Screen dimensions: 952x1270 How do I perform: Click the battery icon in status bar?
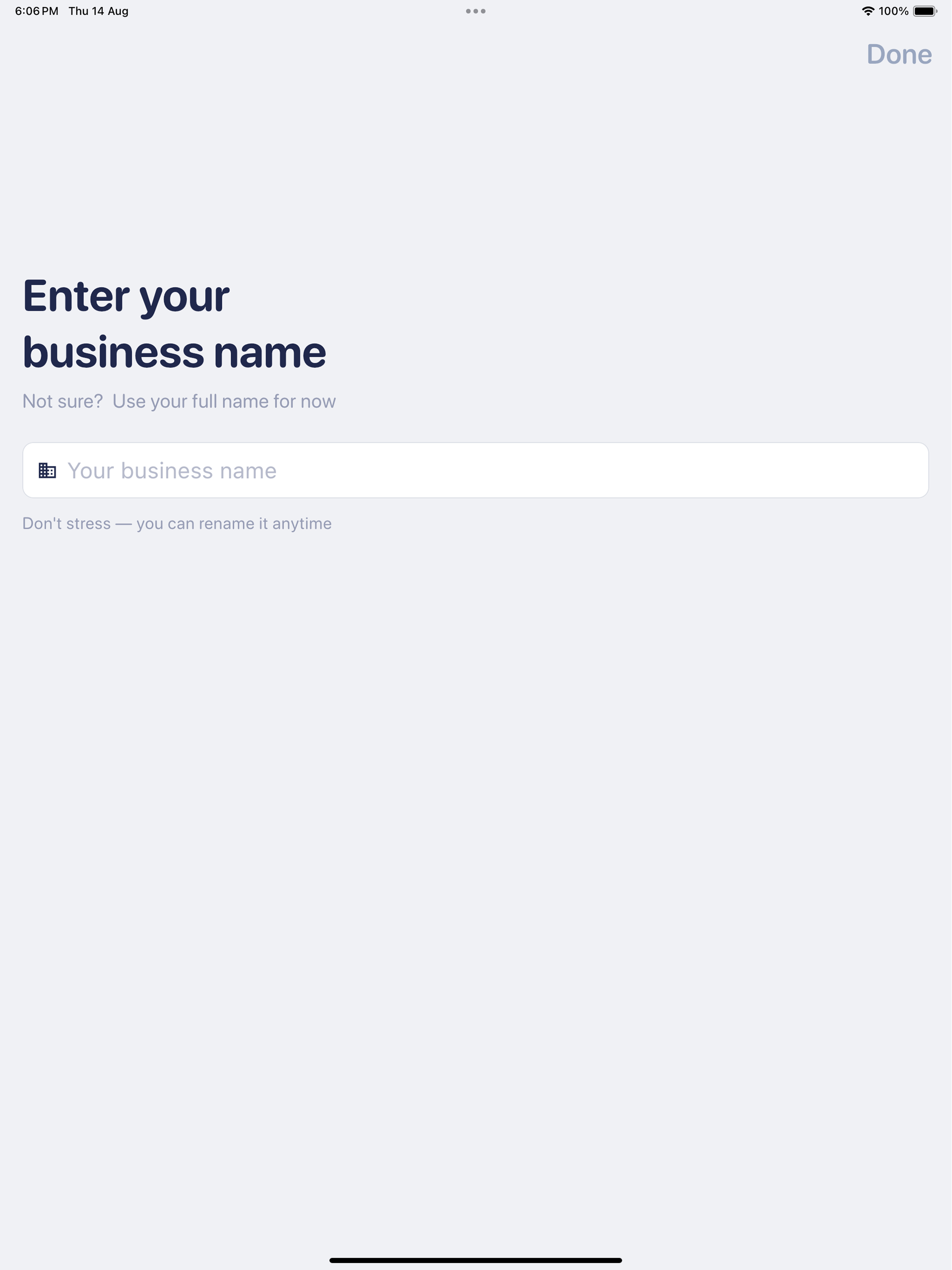pyautogui.click(x=925, y=11)
